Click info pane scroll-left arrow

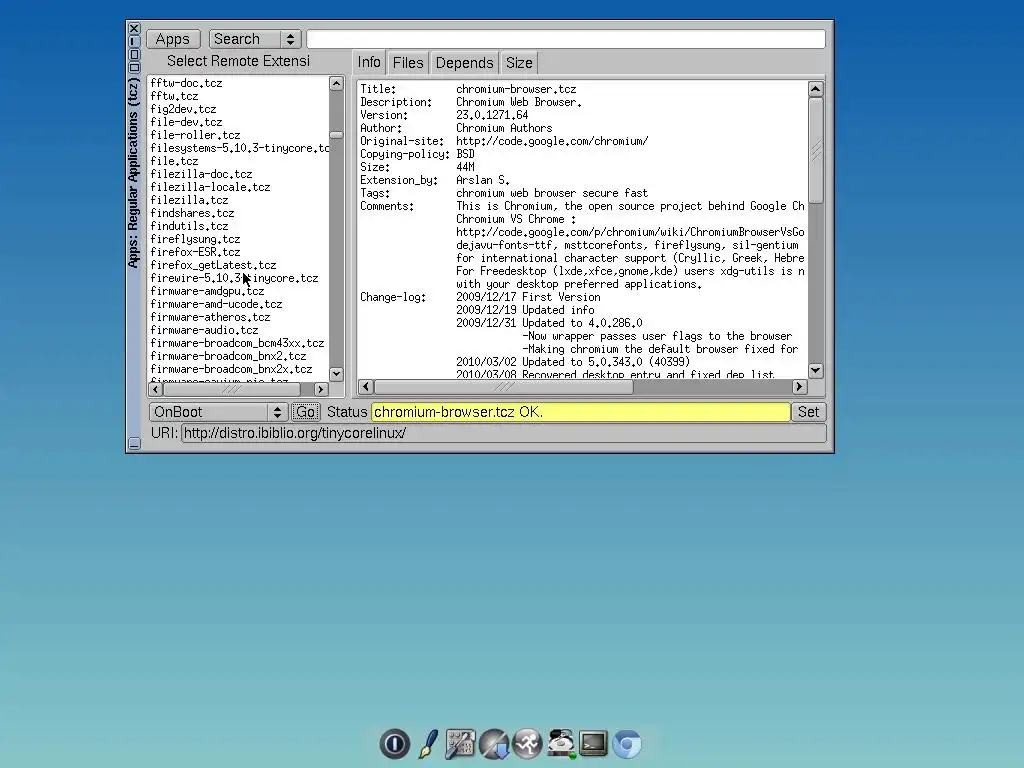(366, 387)
